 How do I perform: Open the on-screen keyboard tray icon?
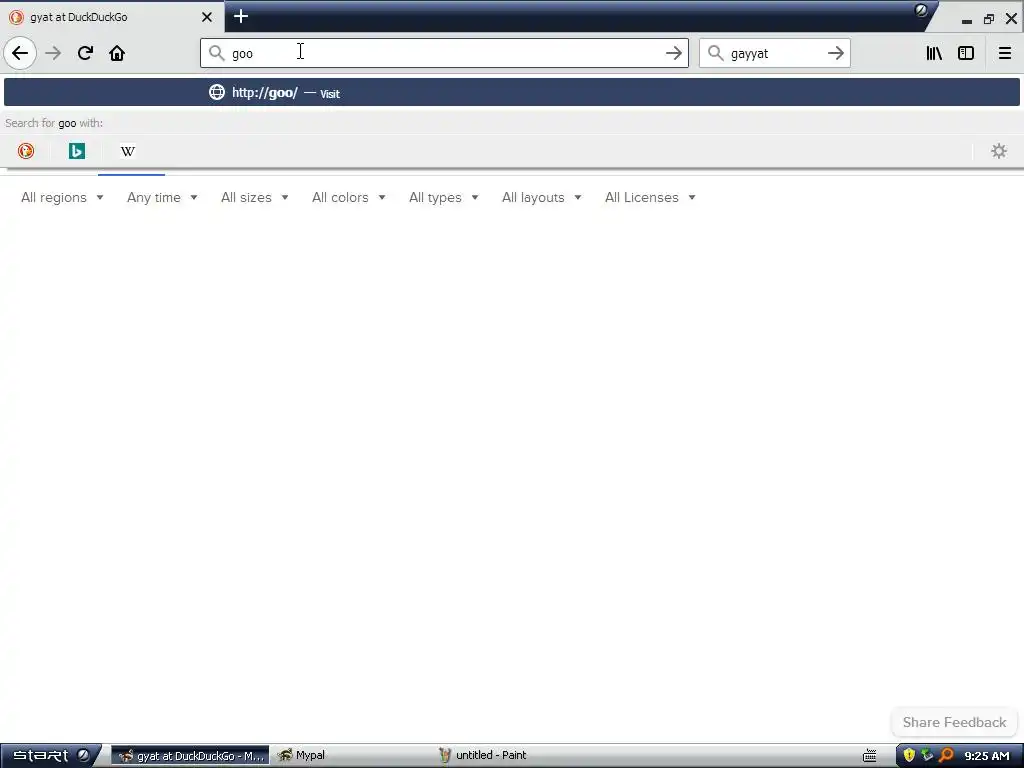click(x=869, y=756)
